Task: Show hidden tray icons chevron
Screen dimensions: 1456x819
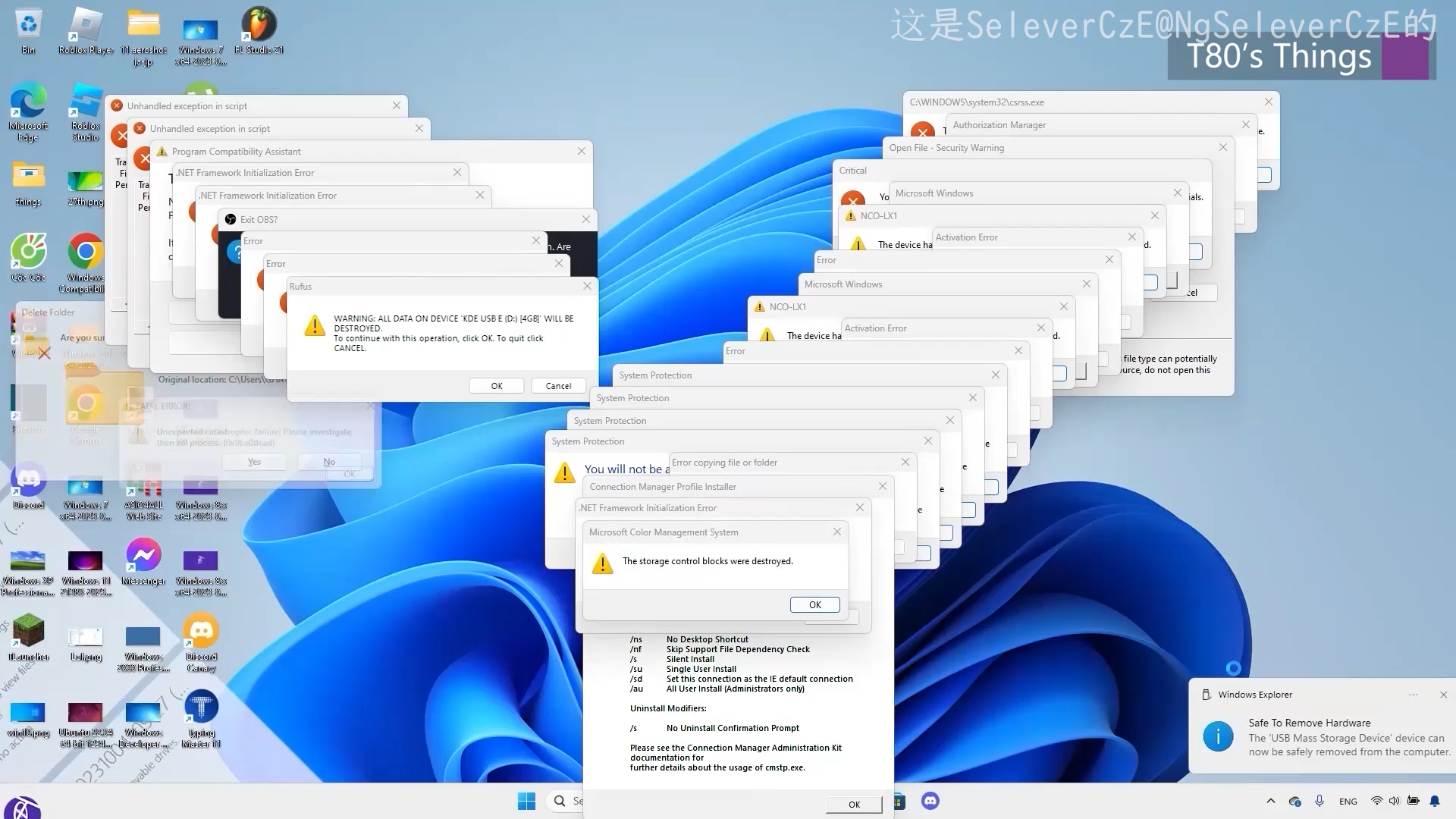Action: [1271, 801]
